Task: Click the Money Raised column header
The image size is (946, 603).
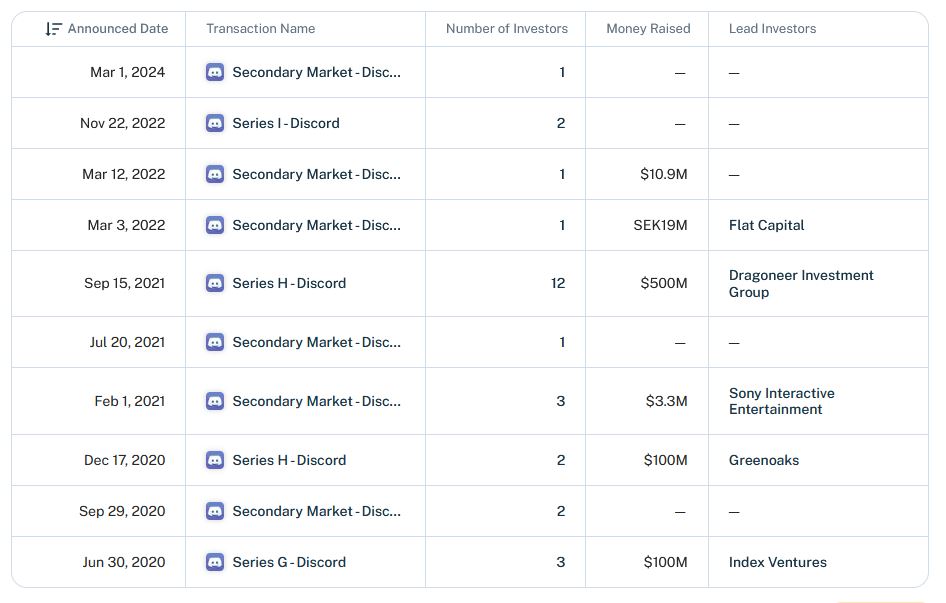Action: [648, 29]
